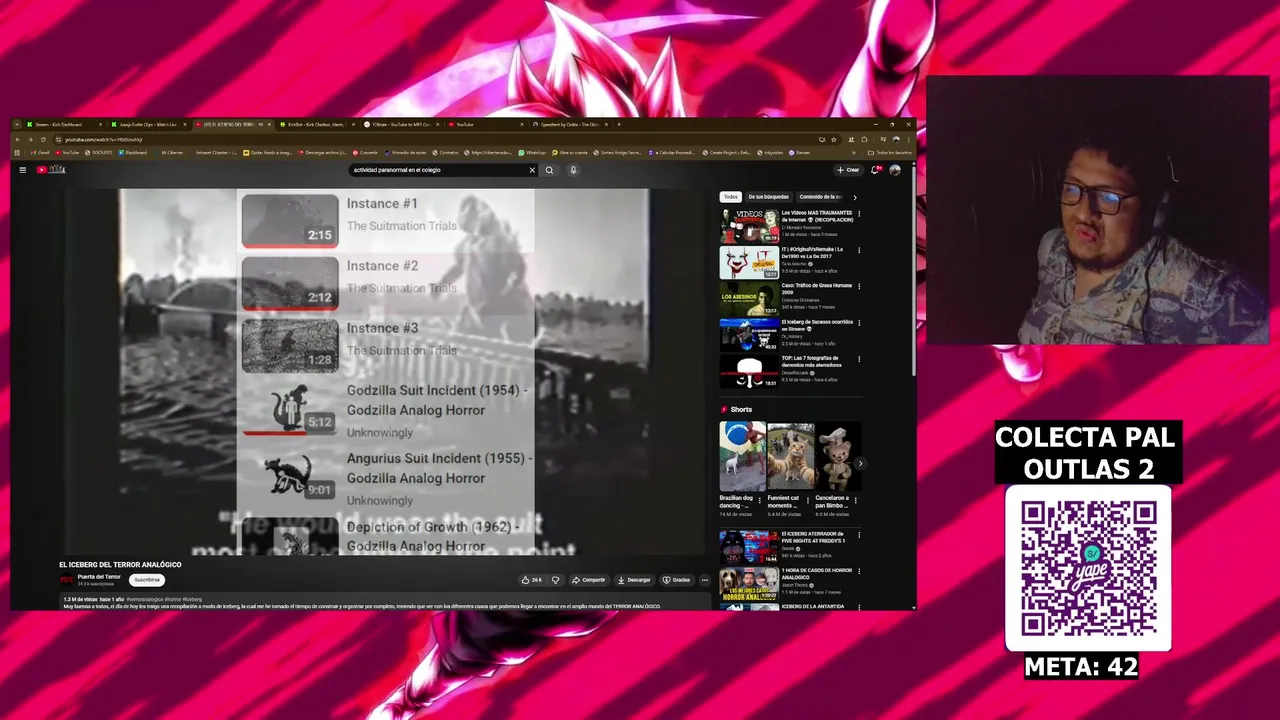1280x720 pixels.
Task: Open 'Caso: Tráfico de Grasa Humana 2009' thumbnail
Action: (x=749, y=298)
